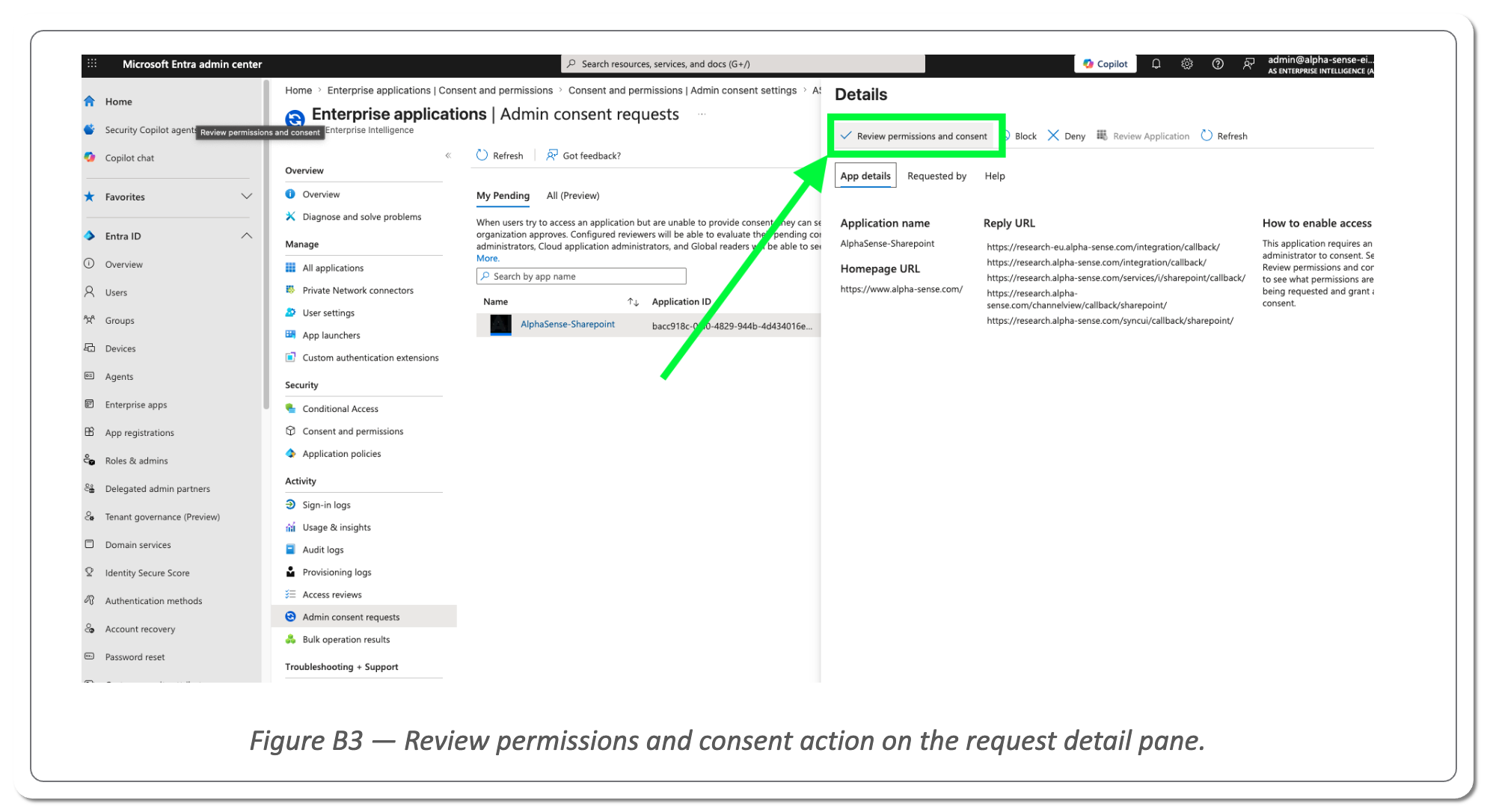Open Tenant governance (Preview)

[x=162, y=517]
